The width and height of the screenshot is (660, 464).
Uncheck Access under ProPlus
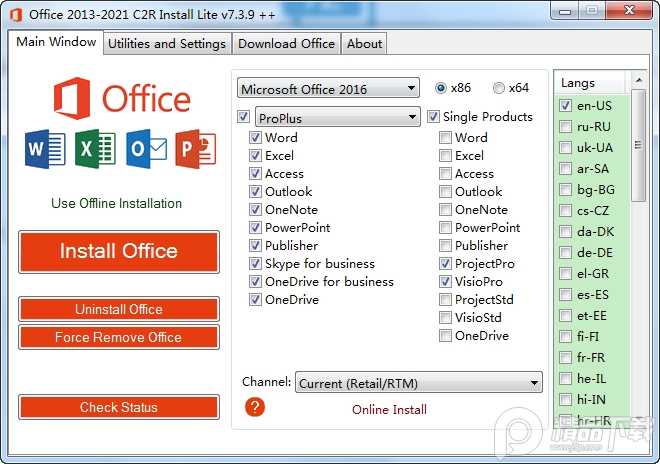click(x=255, y=173)
